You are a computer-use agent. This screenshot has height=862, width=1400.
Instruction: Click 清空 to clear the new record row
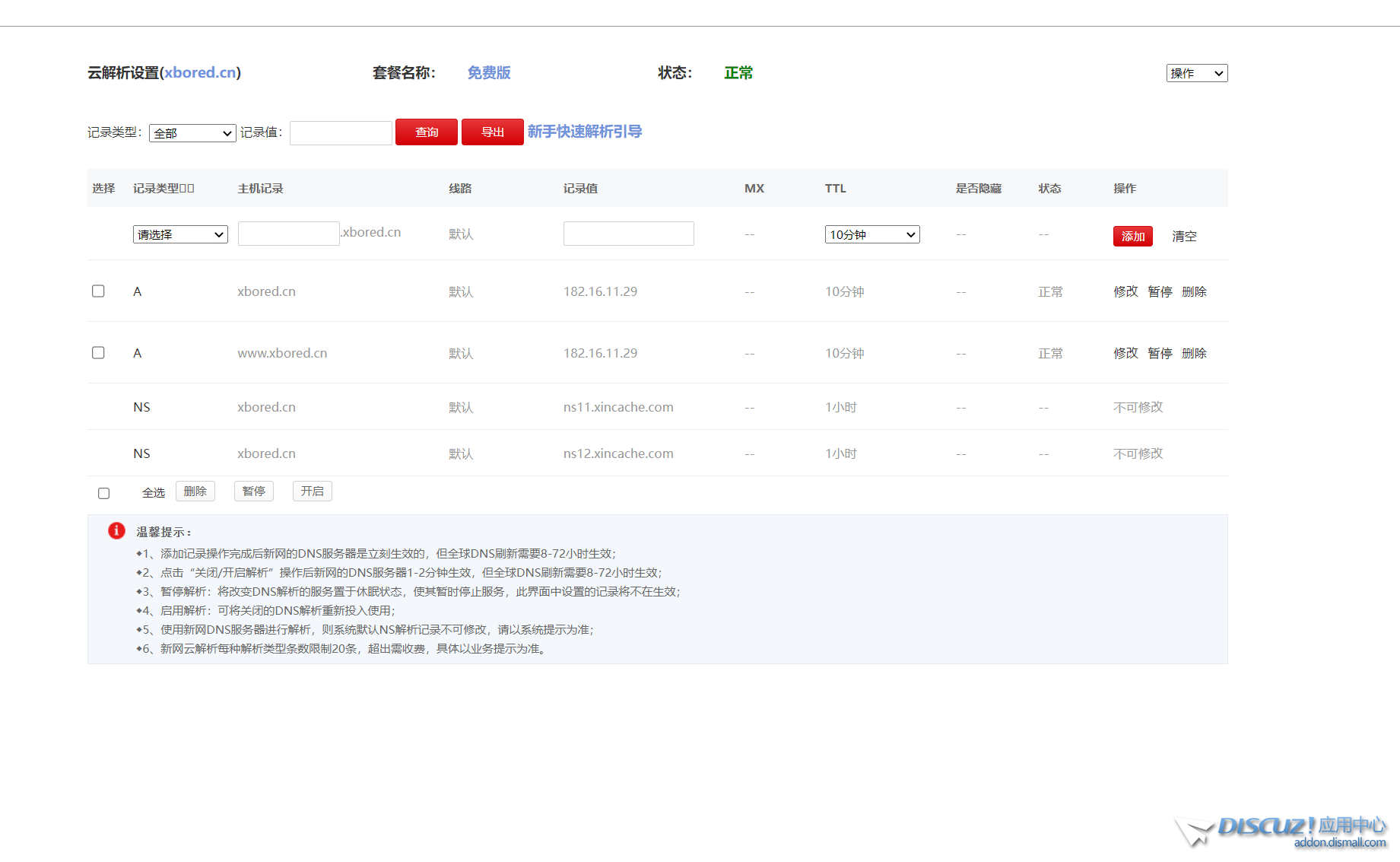[1183, 236]
